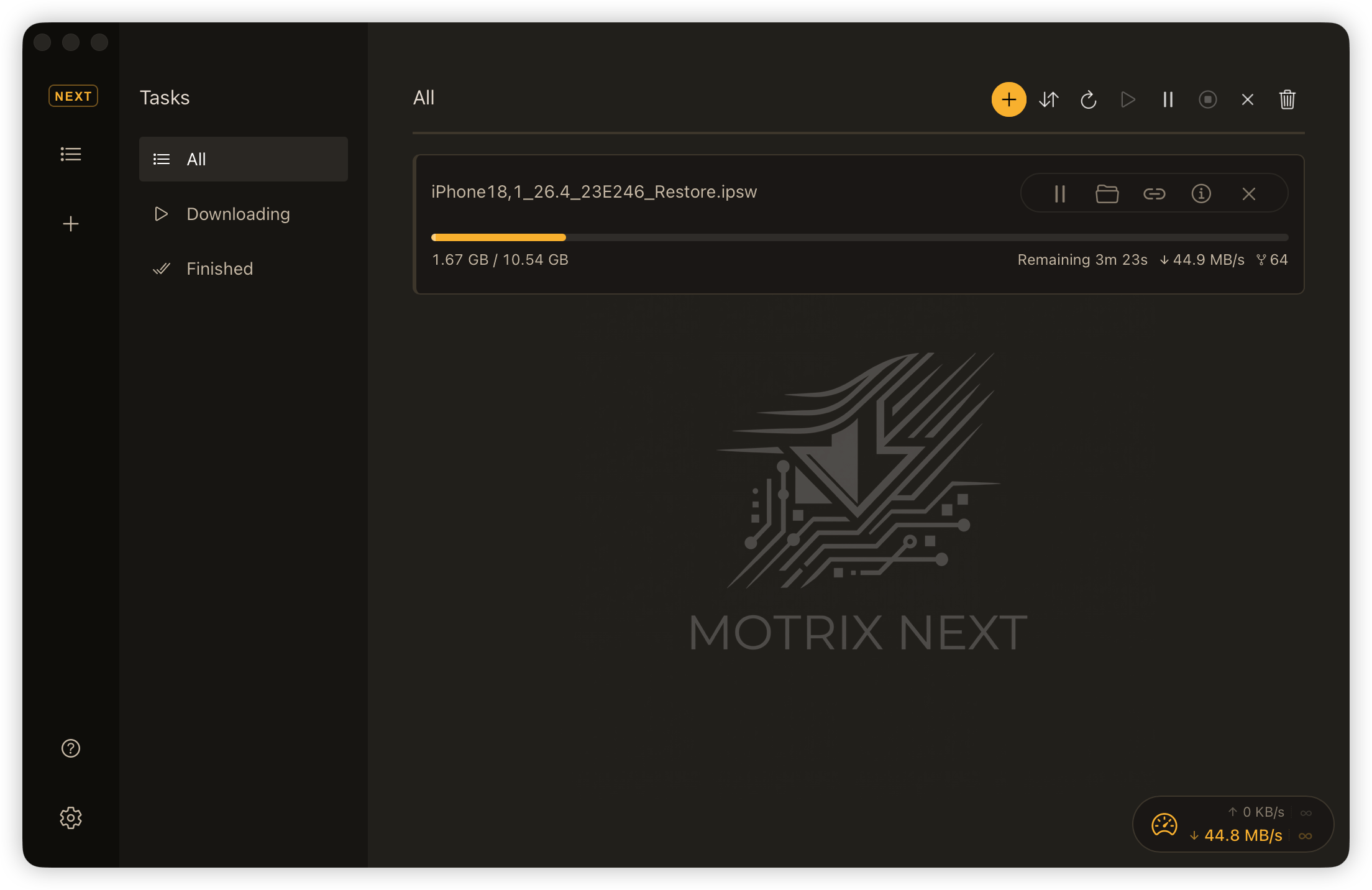Click the yellow new task button
Screen dimensions: 1372x890
coord(1008,99)
